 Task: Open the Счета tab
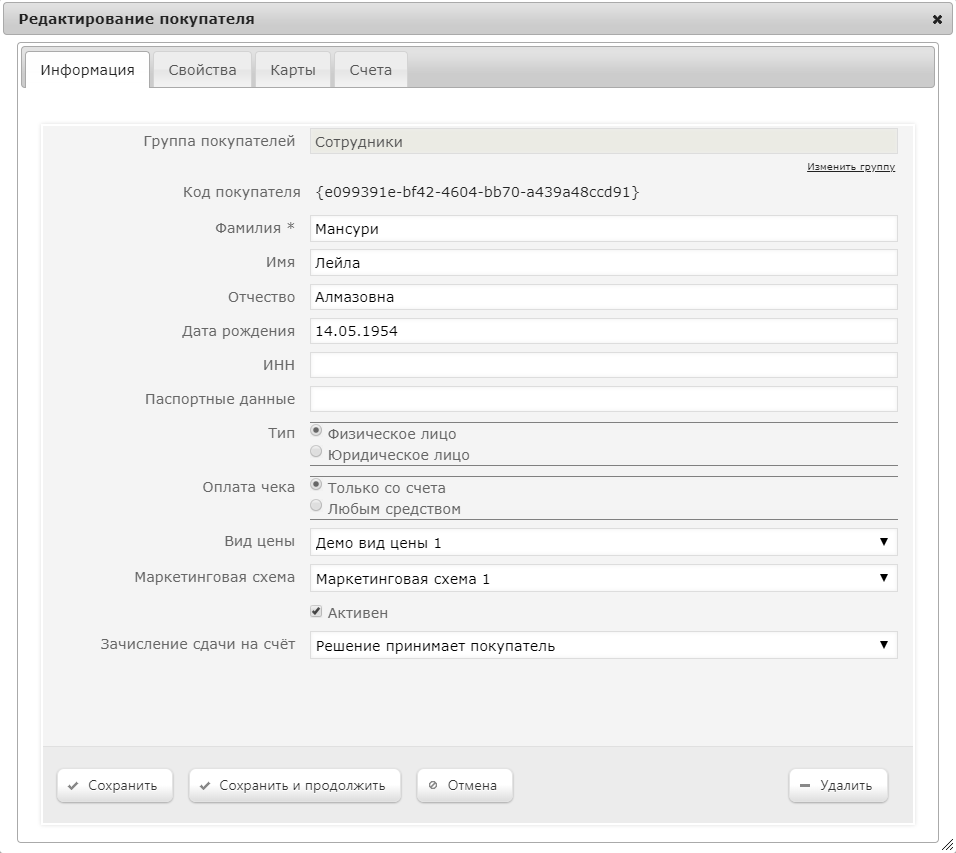pyautogui.click(x=371, y=70)
